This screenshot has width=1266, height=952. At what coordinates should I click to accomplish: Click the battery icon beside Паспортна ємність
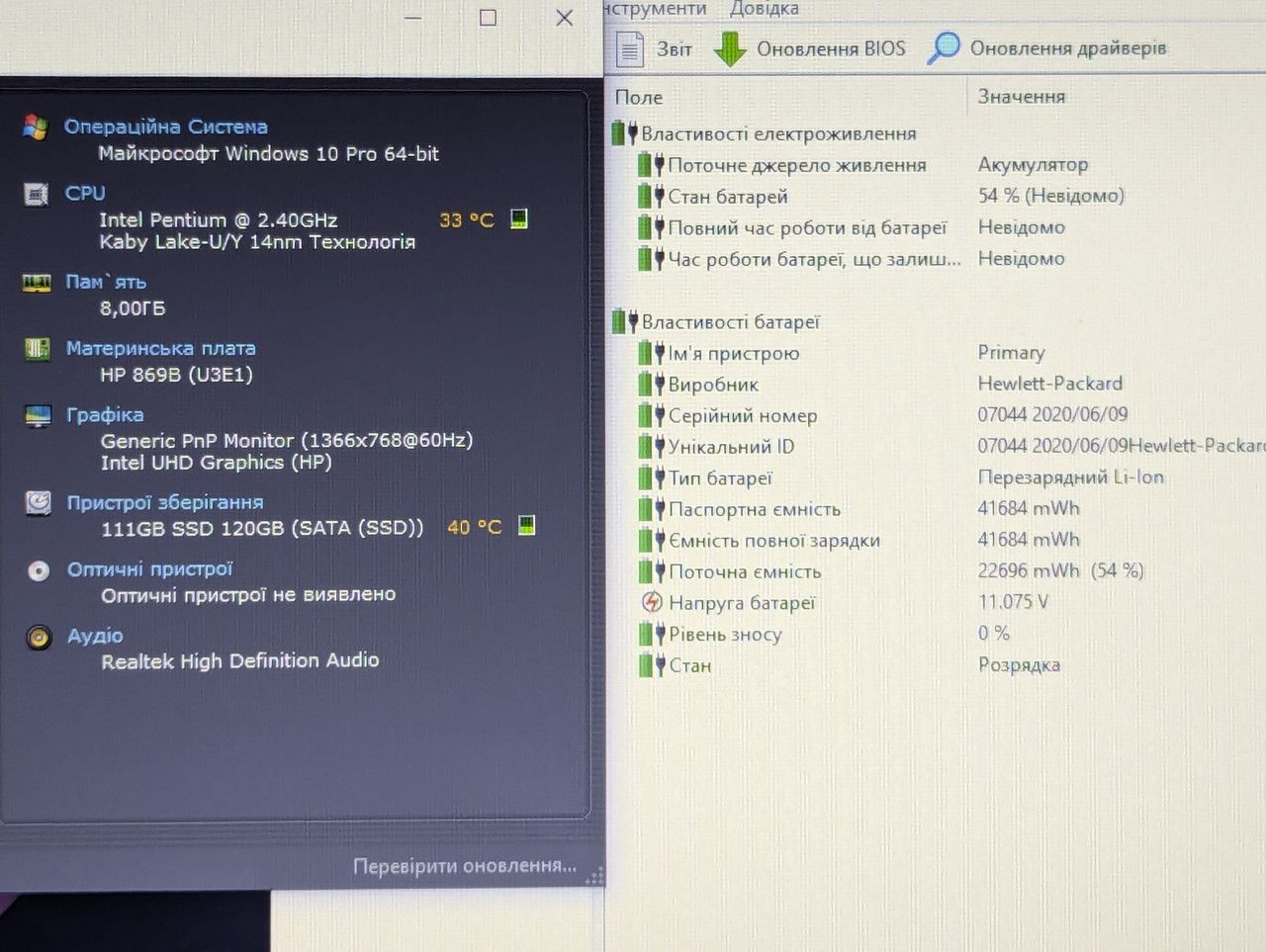pos(652,509)
